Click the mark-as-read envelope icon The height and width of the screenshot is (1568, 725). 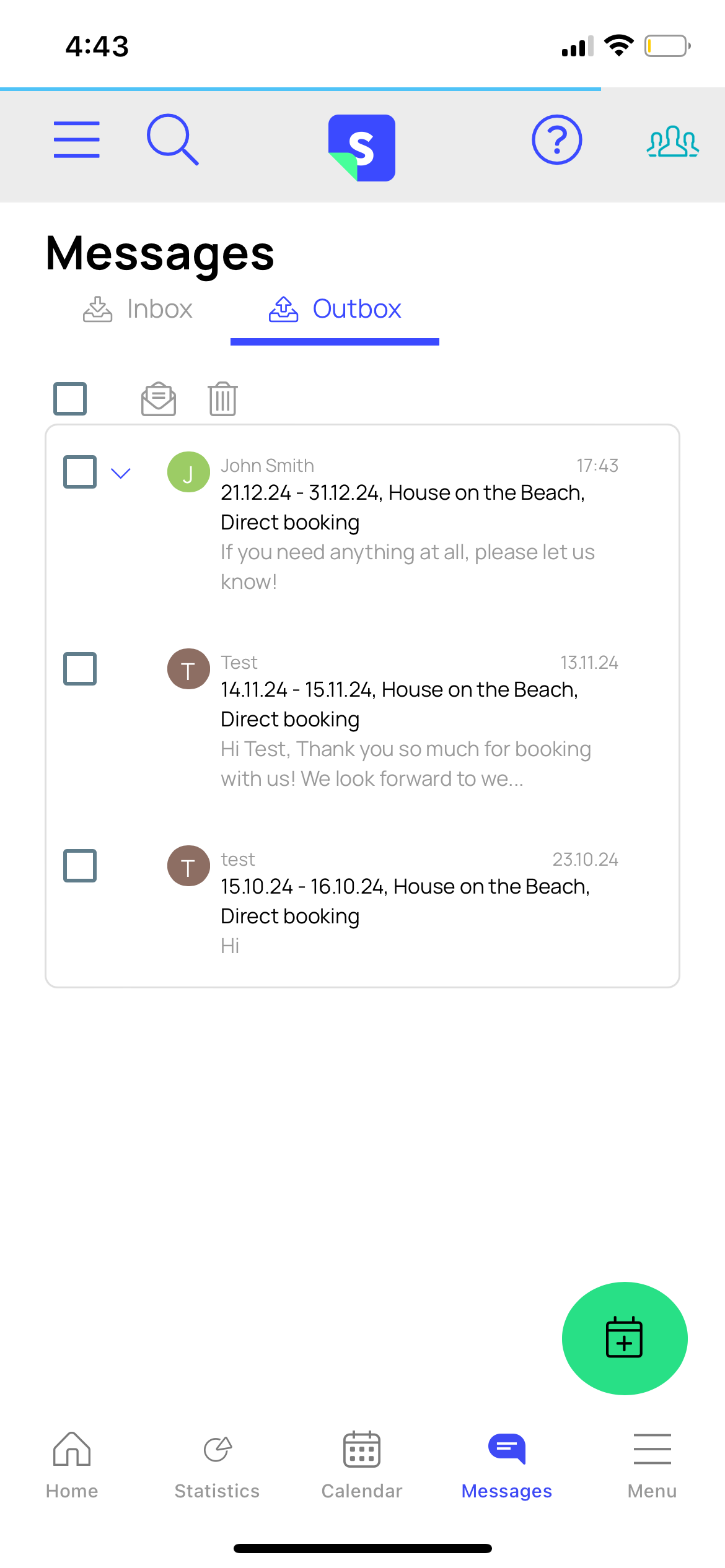[x=159, y=399]
